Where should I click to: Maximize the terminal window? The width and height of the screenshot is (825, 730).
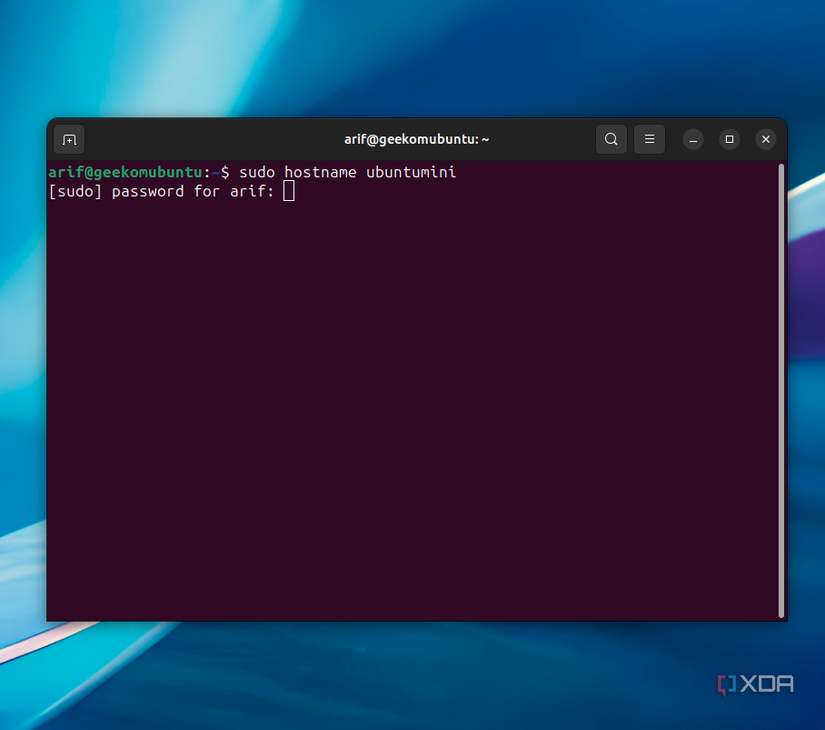coord(728,139)
